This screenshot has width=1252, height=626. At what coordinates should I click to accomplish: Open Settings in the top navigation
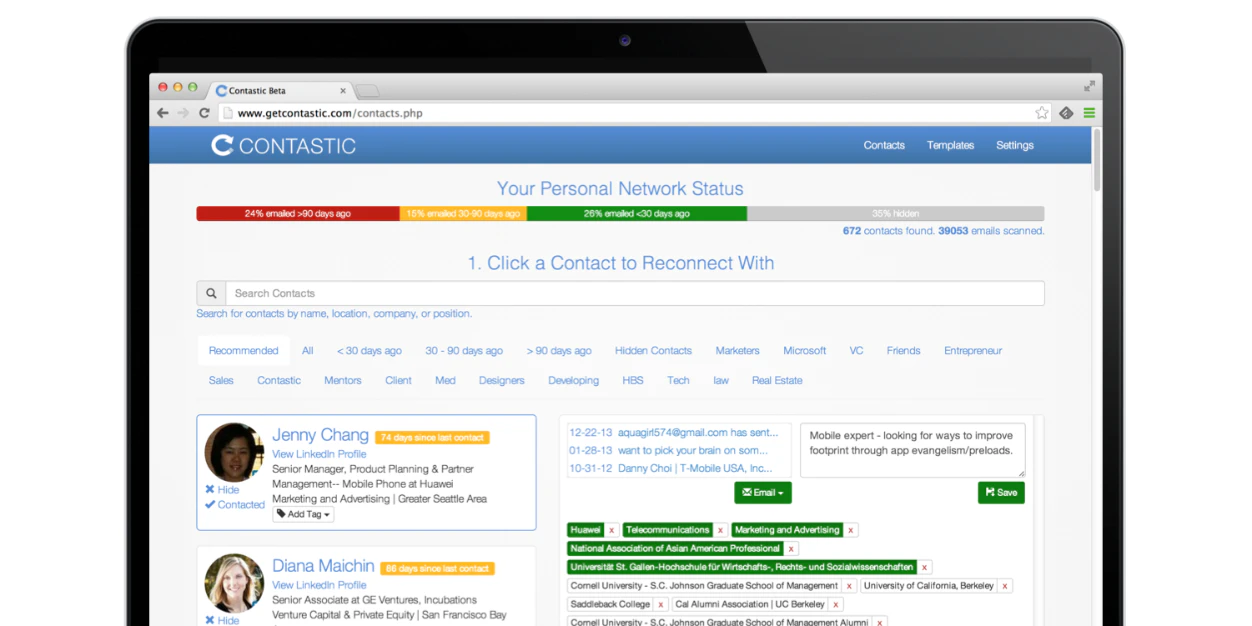(x=1015, y=145)
